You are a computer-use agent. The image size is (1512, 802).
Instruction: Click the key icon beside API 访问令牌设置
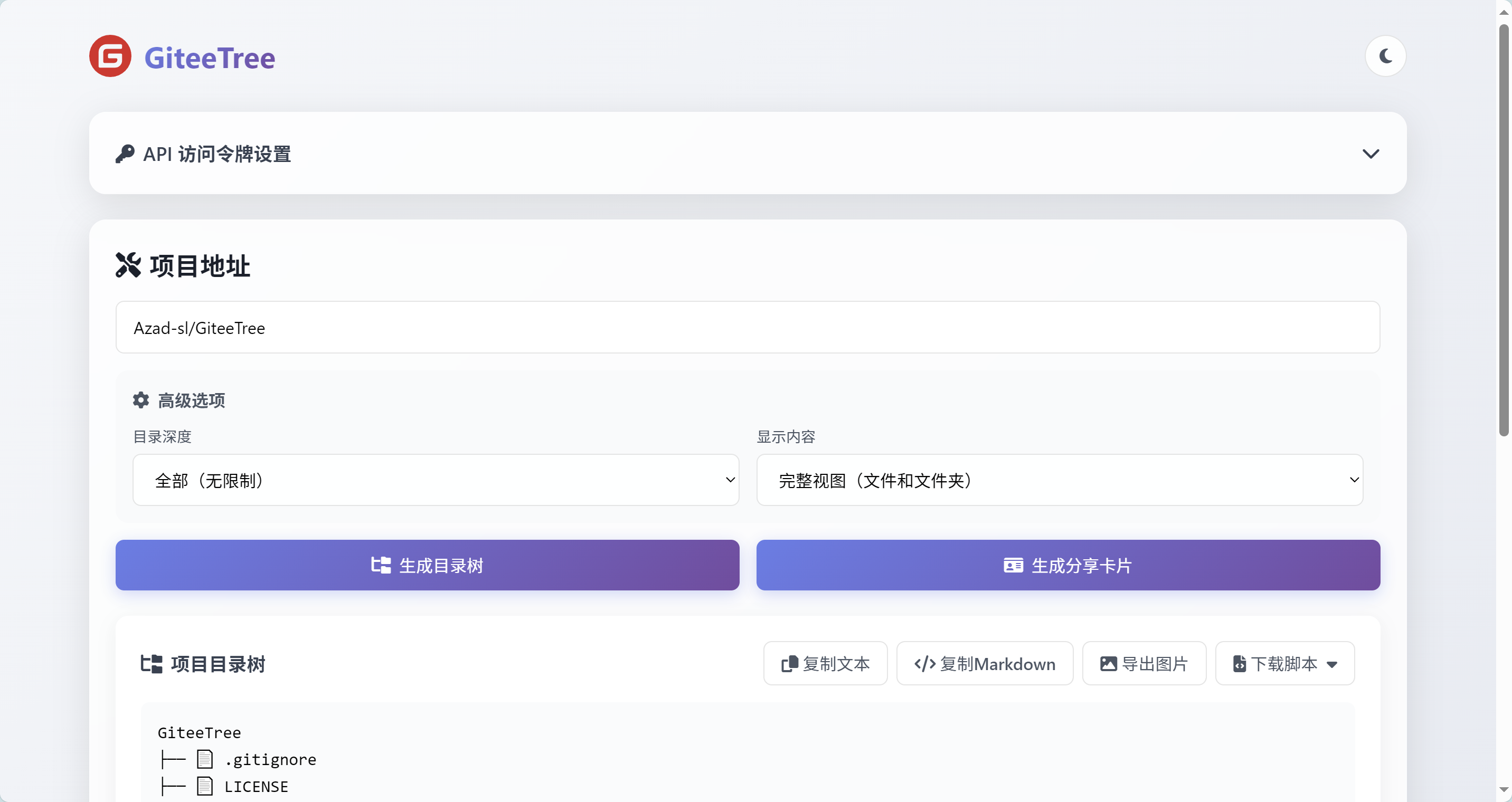click(x=125, y=154)
